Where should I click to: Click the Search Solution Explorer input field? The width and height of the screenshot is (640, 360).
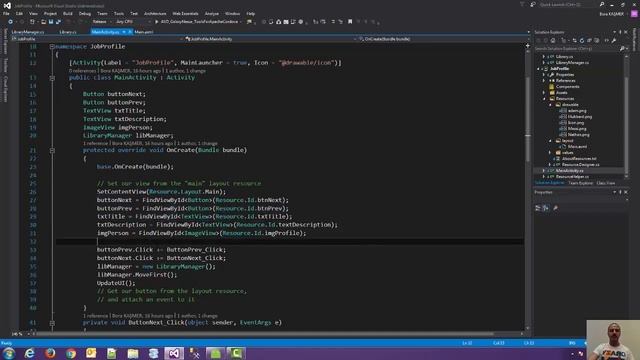[576, 49]
